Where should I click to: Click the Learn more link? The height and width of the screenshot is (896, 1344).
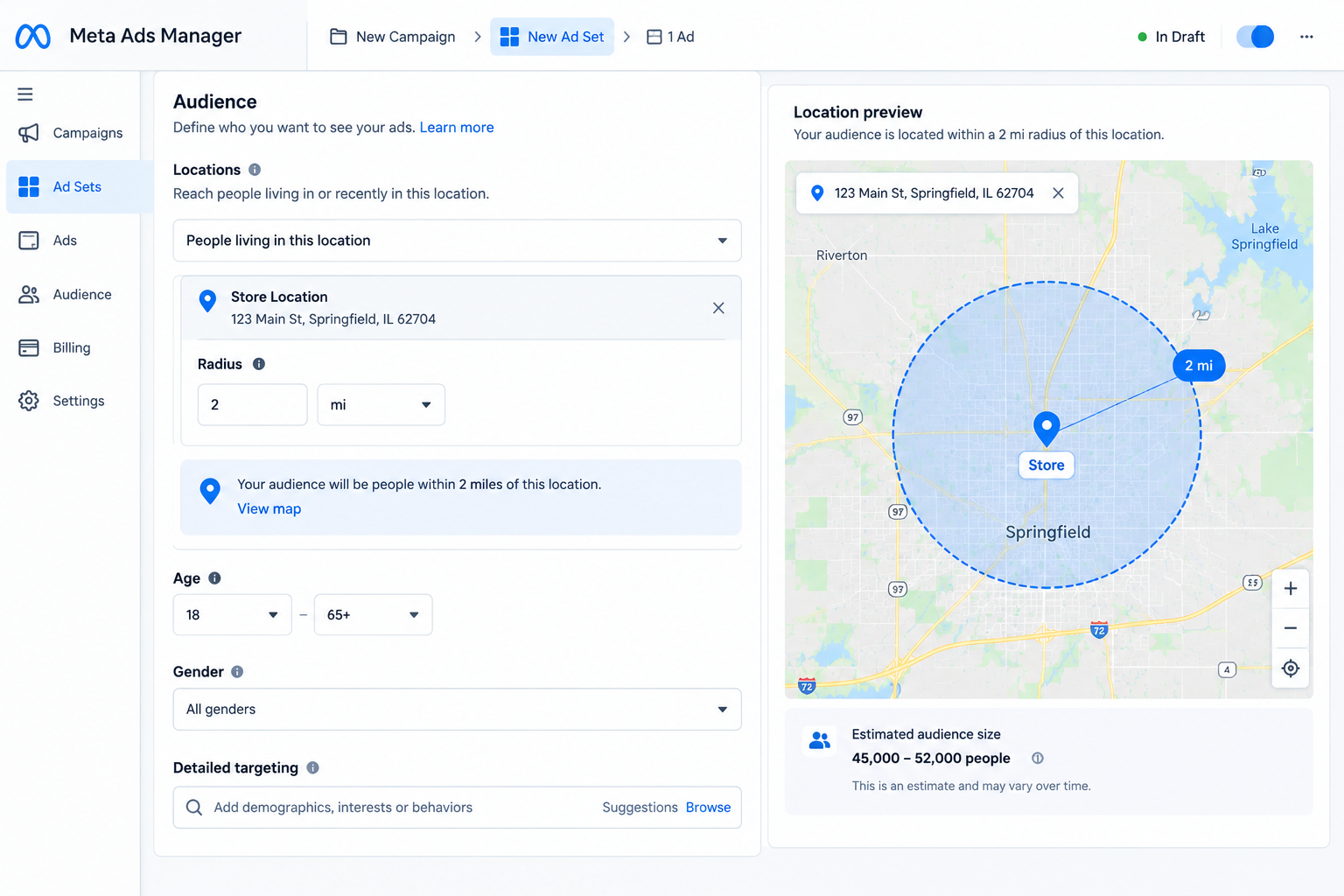coord(457,128)
